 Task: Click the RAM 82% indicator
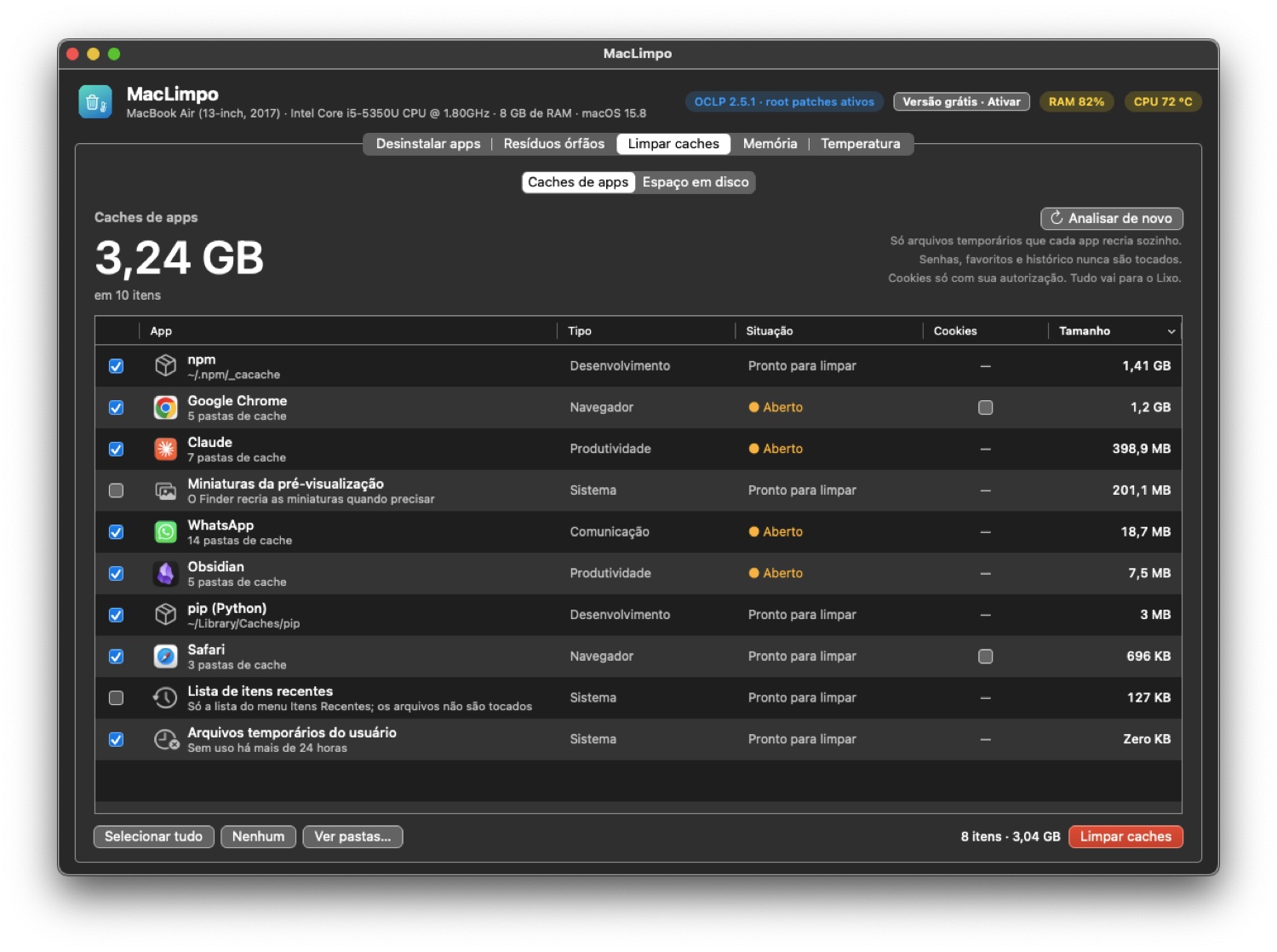(x=1076, y=102)
